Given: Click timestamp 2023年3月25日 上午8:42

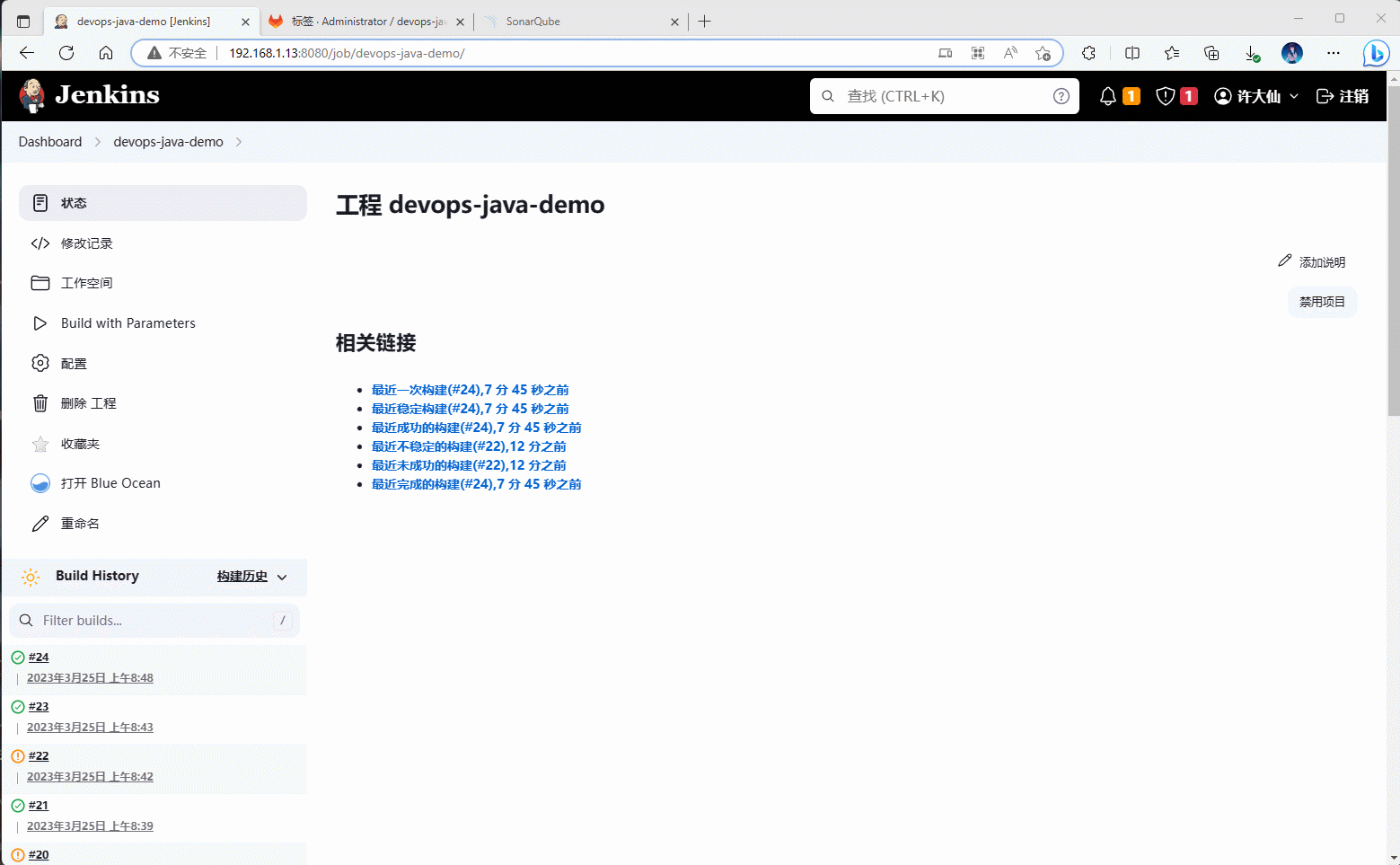Looking at the screenshot, I should click(x=90, y=777).
